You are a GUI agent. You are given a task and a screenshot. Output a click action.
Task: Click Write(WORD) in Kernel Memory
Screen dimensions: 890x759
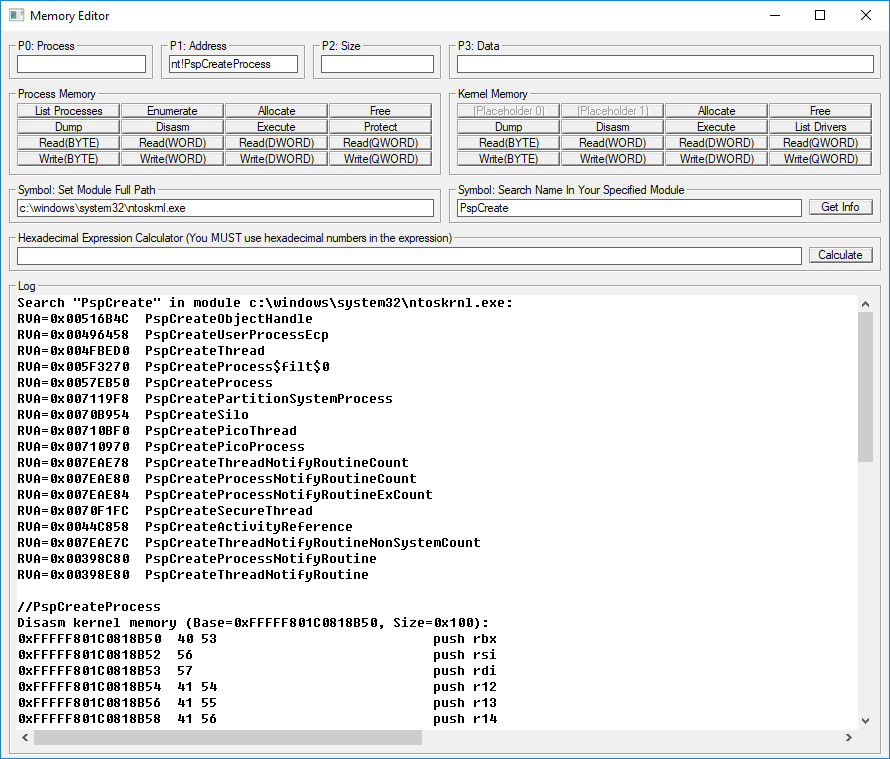612,158
